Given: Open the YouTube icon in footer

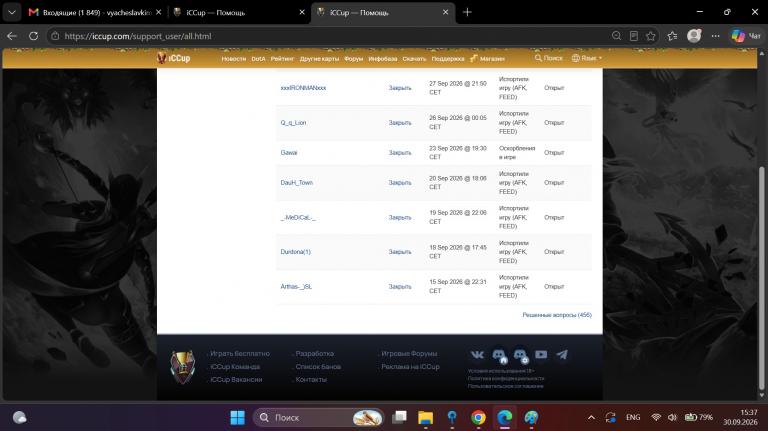Looking at the screenshot, I should coord(541,354).
